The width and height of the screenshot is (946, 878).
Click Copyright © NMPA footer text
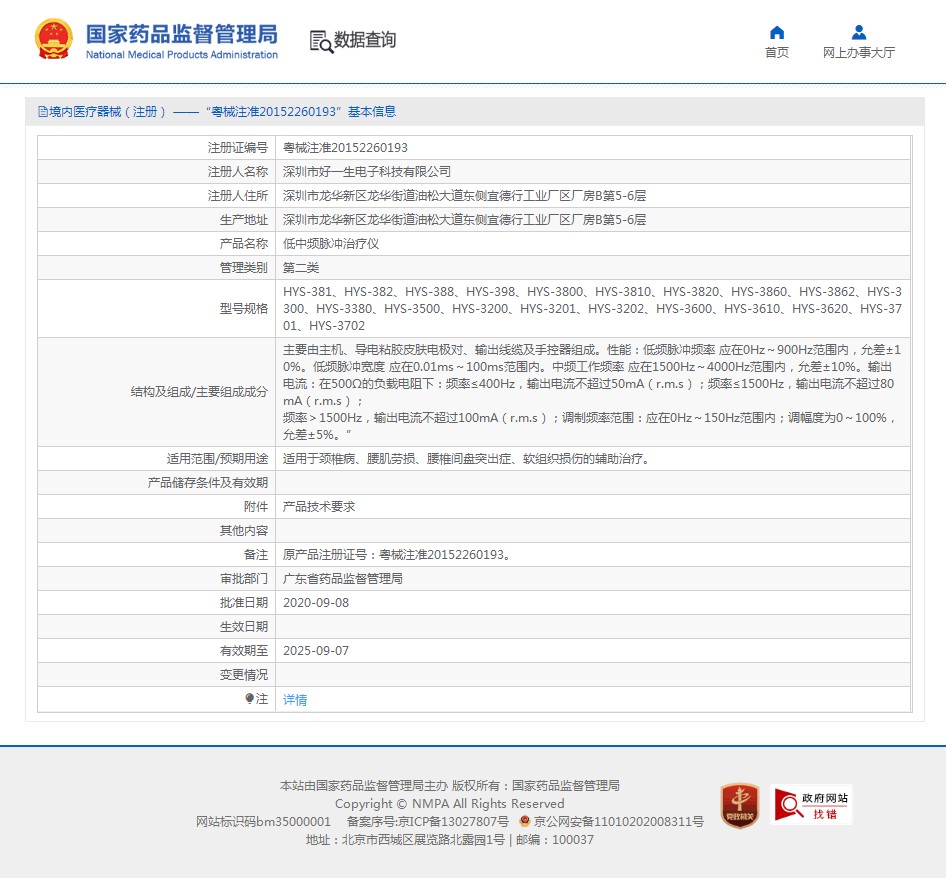click(x=449, y=804)
